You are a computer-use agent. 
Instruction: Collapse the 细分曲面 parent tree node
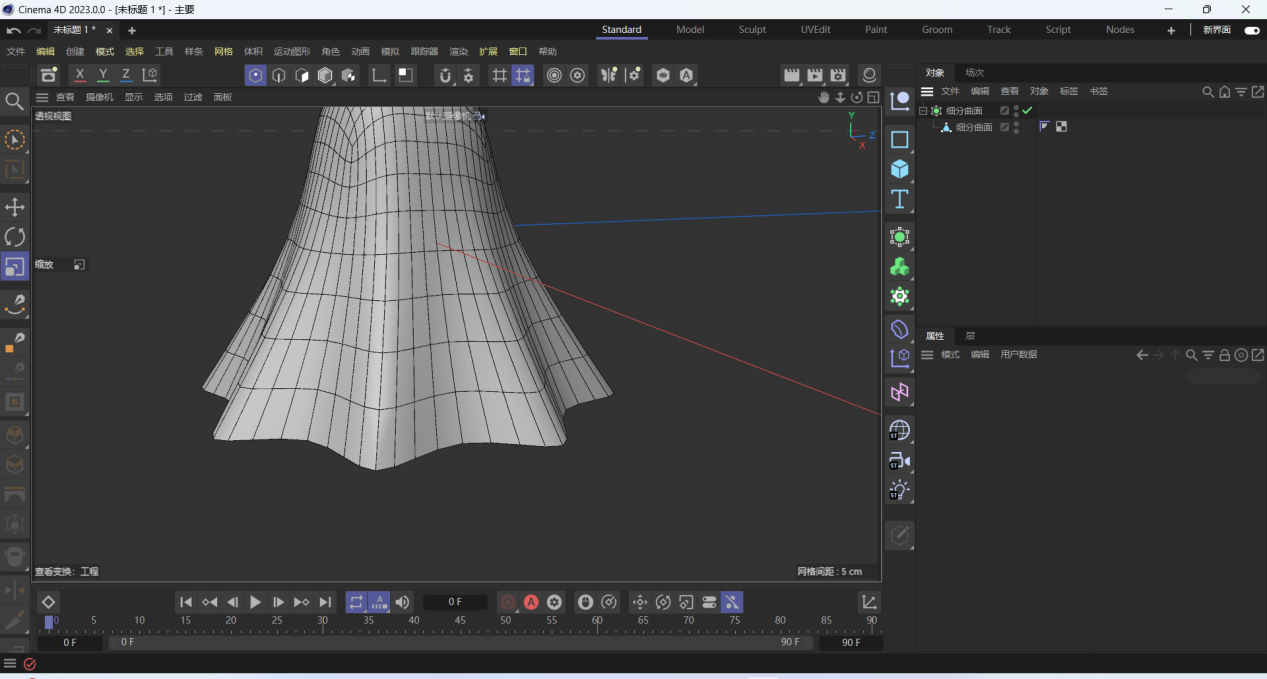(x=923, y=111)
